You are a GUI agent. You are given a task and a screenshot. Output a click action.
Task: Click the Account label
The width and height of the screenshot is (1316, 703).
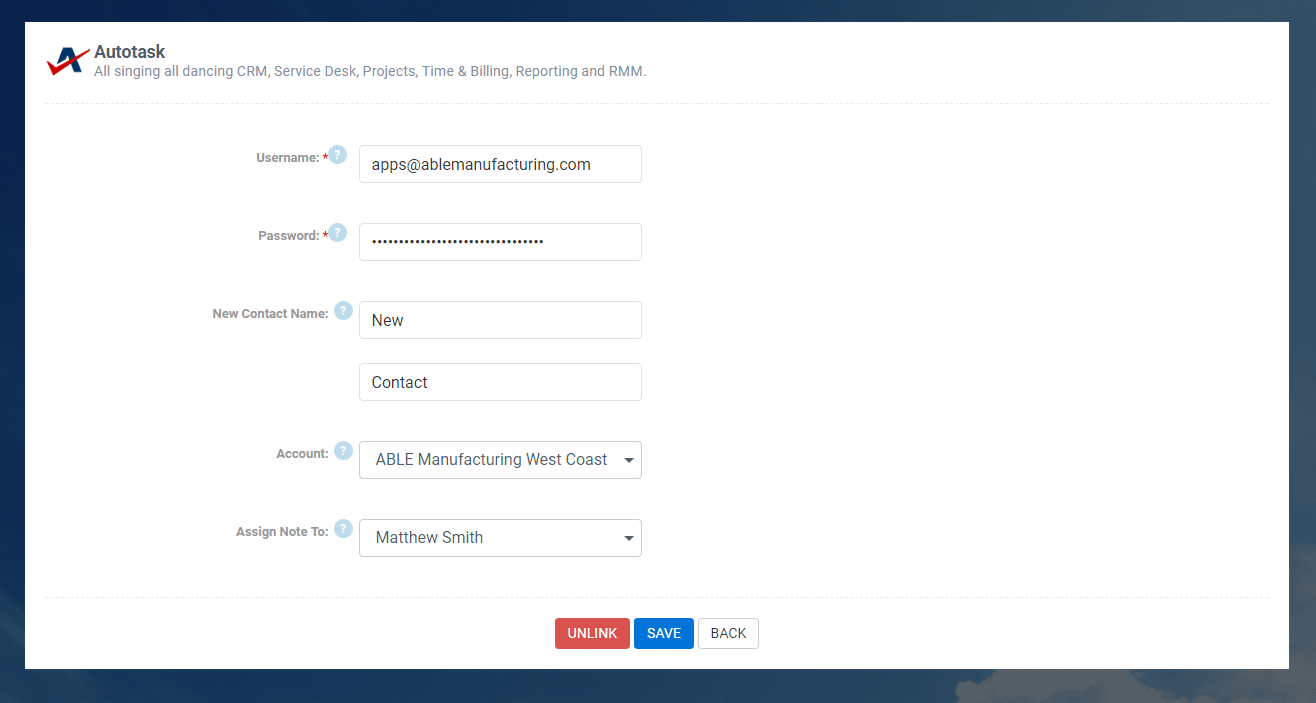point(302,454)
